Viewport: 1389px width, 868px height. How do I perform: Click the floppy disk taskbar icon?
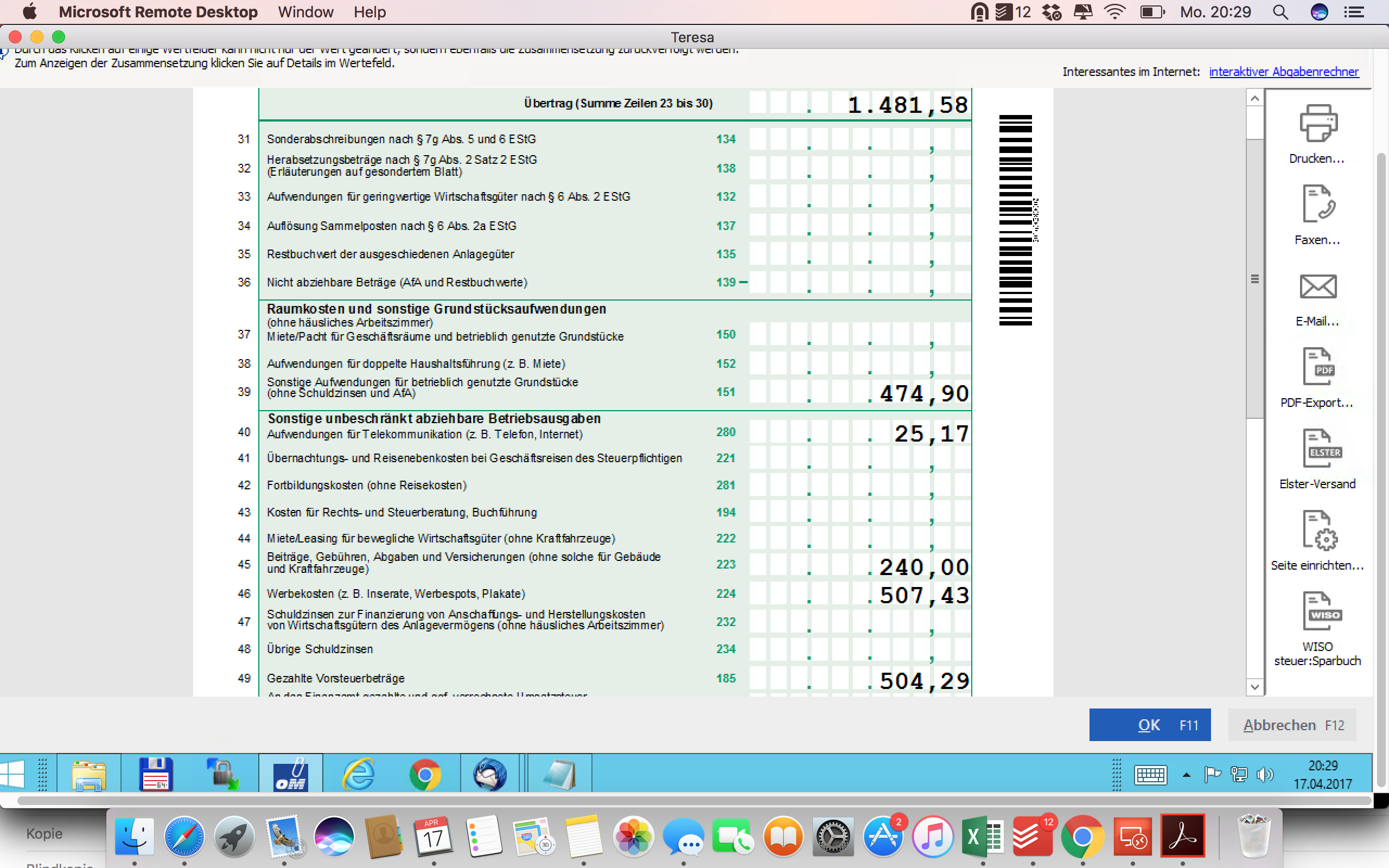pyautogui.click(x=156, y=774)
